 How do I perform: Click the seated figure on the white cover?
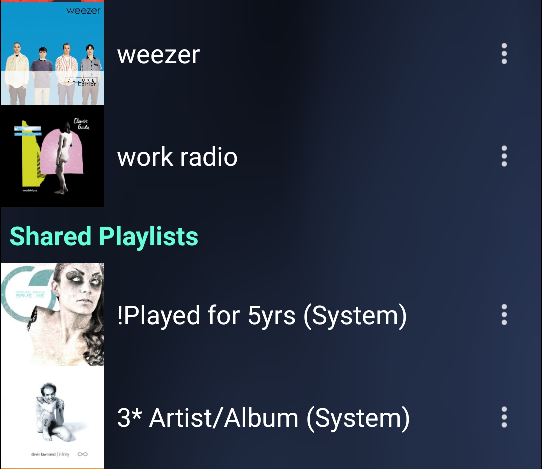[x=52, y=411]
